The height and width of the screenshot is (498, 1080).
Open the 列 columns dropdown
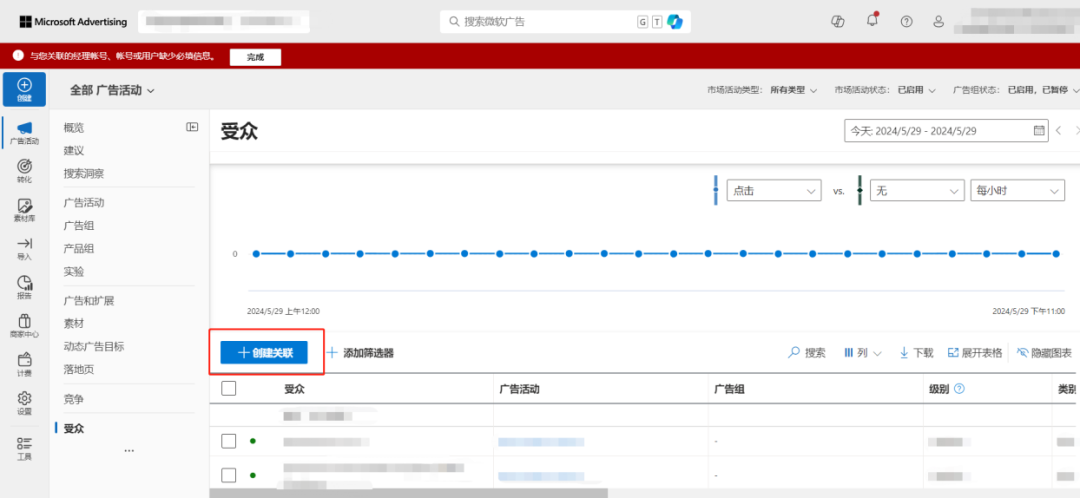[x=862, y=353]
